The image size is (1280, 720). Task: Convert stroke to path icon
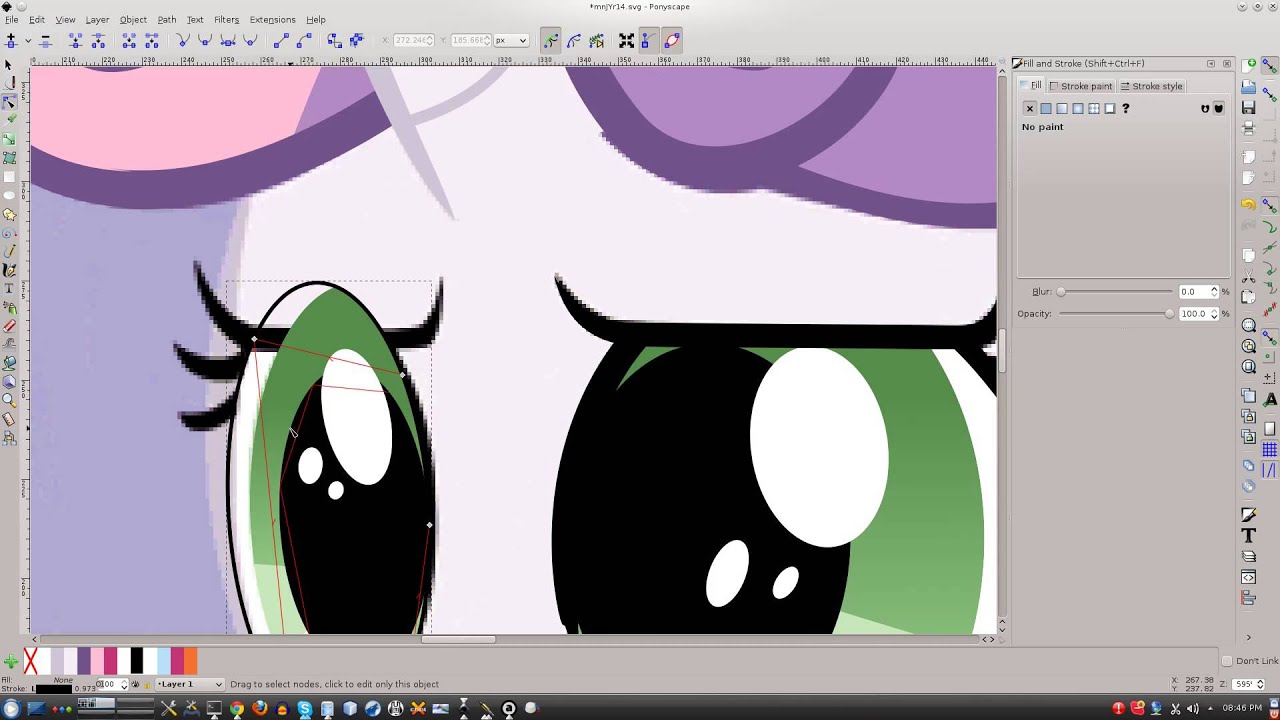356,41
